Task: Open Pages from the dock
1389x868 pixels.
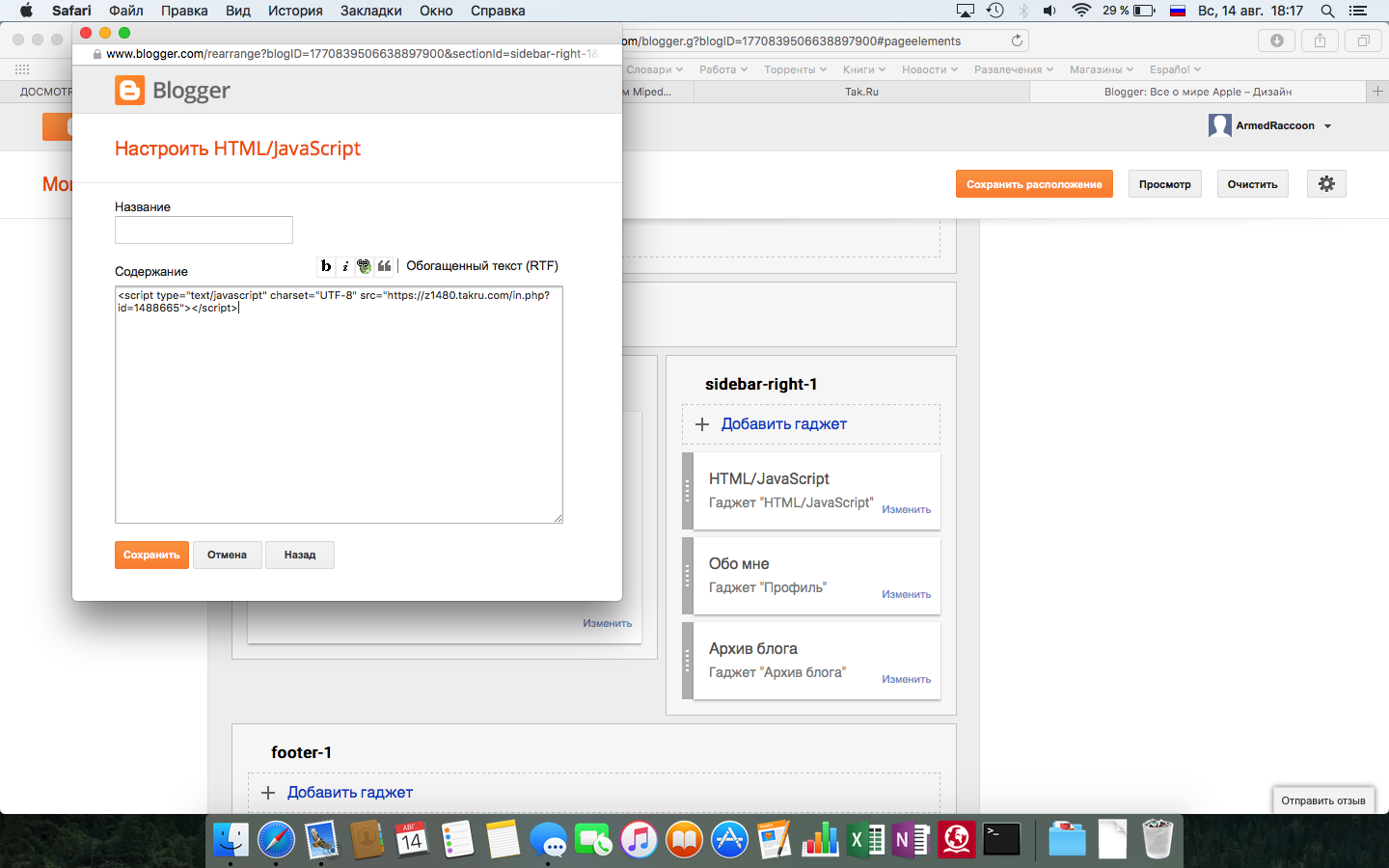Action: 775,840
